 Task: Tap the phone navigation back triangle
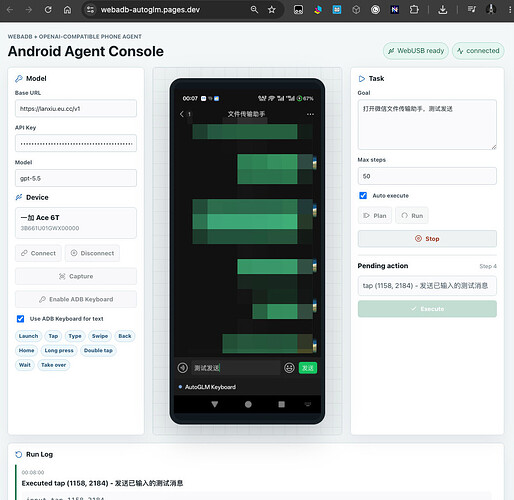pyautogui.click(x=215, y=404)
